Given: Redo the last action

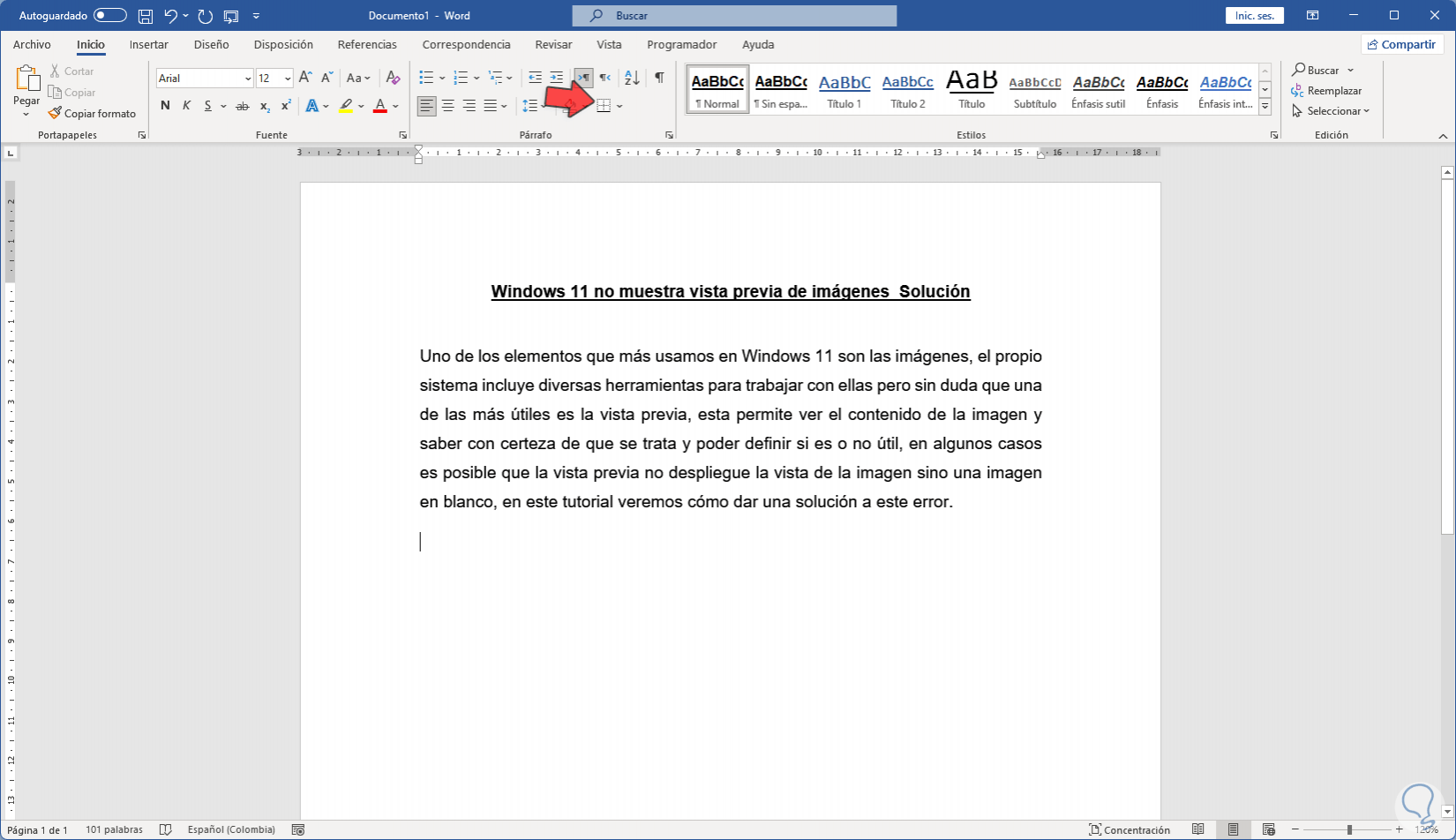Looking at the screenshot, I should 206,16.
